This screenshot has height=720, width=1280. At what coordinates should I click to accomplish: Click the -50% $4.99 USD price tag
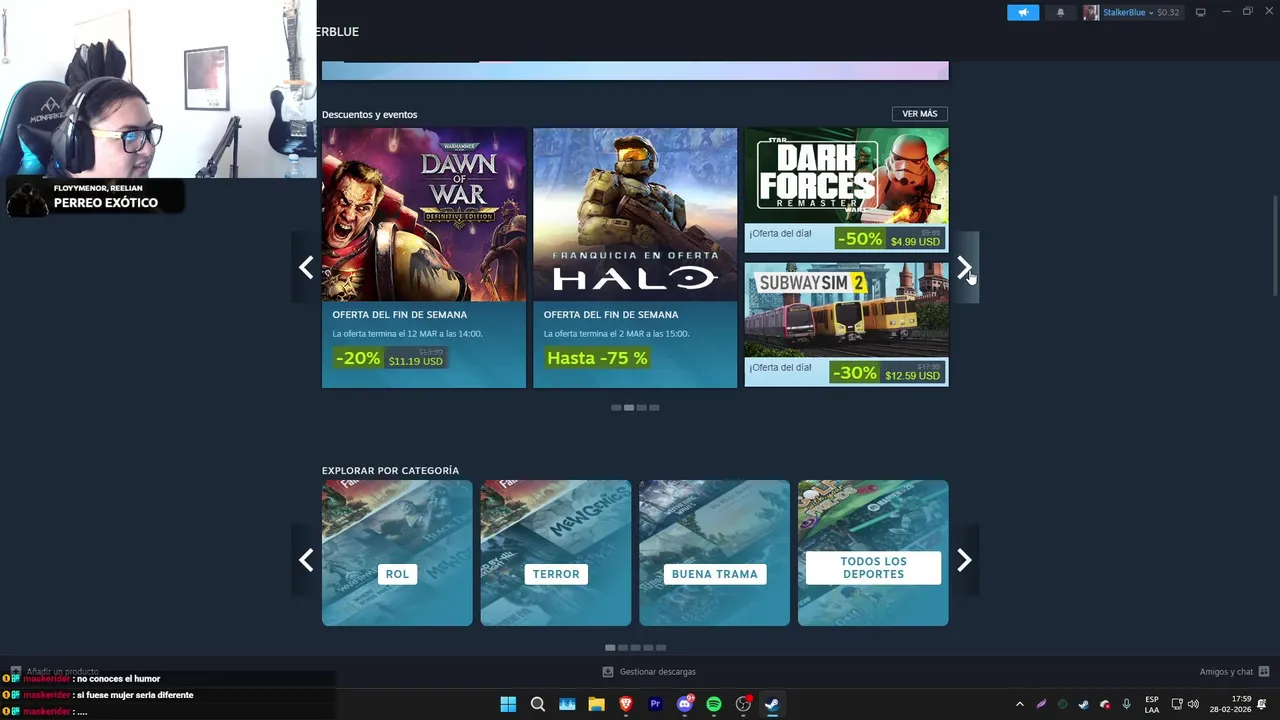tap(889, 239)
